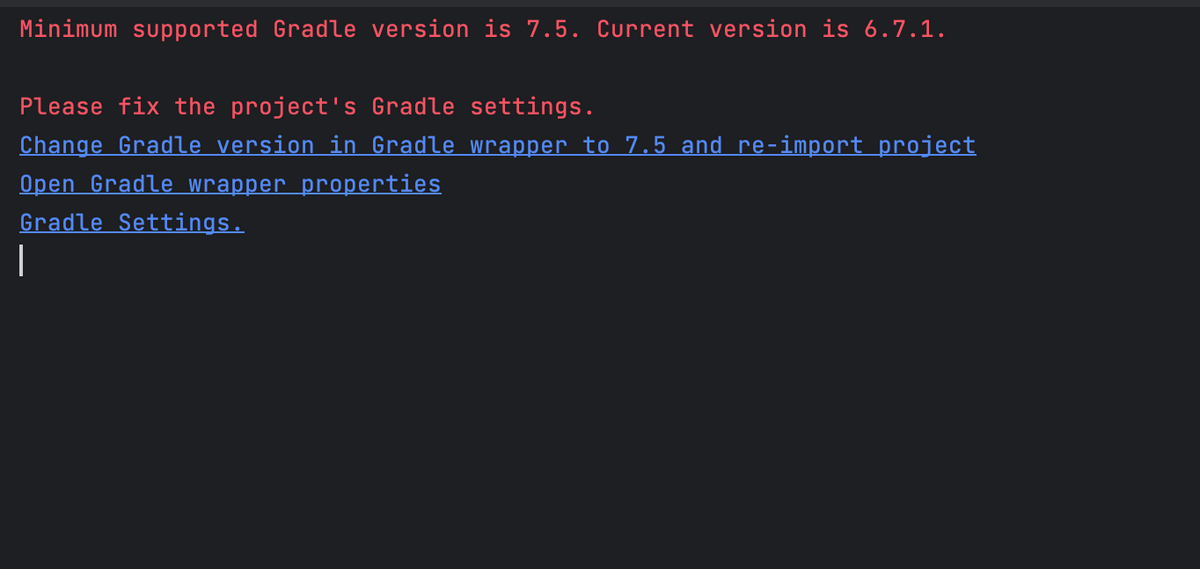The height and width of the screenshot is (569, 1200).
Task: Click the word Open starting the second link
Action: point(47,184)
